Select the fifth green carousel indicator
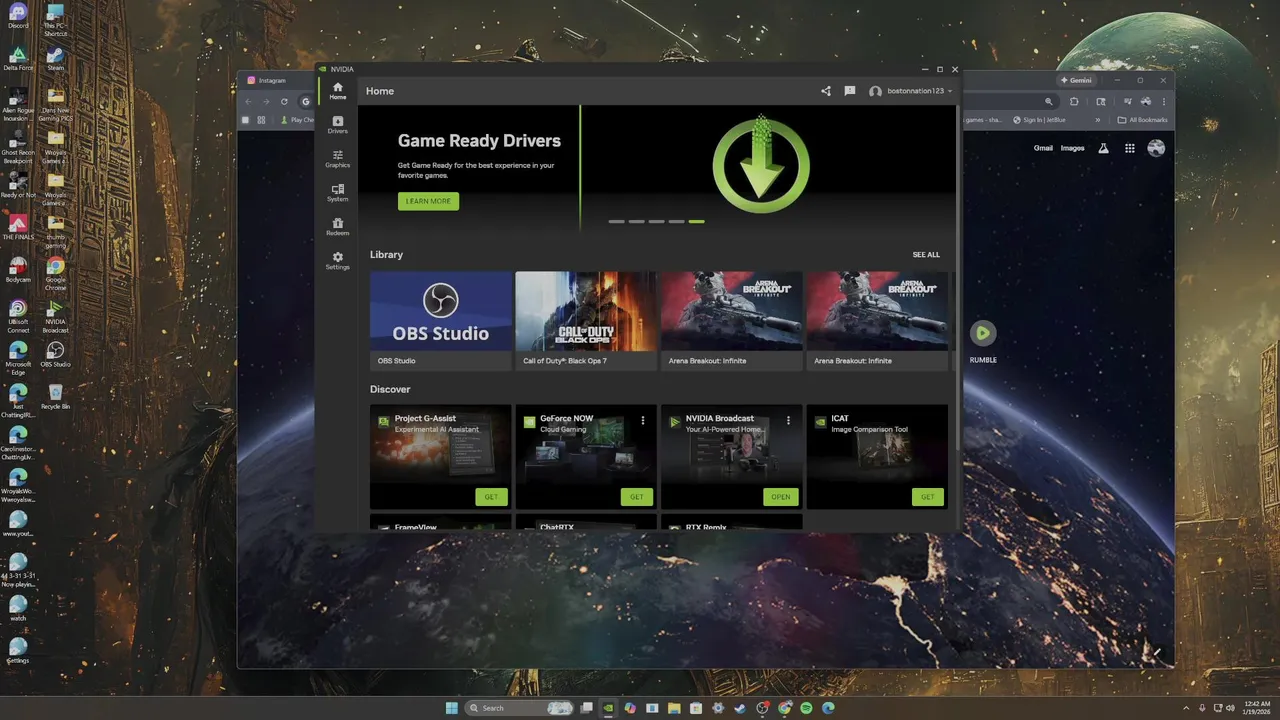The height and width of the screenshot is (720, 1280). pos(696,221)
